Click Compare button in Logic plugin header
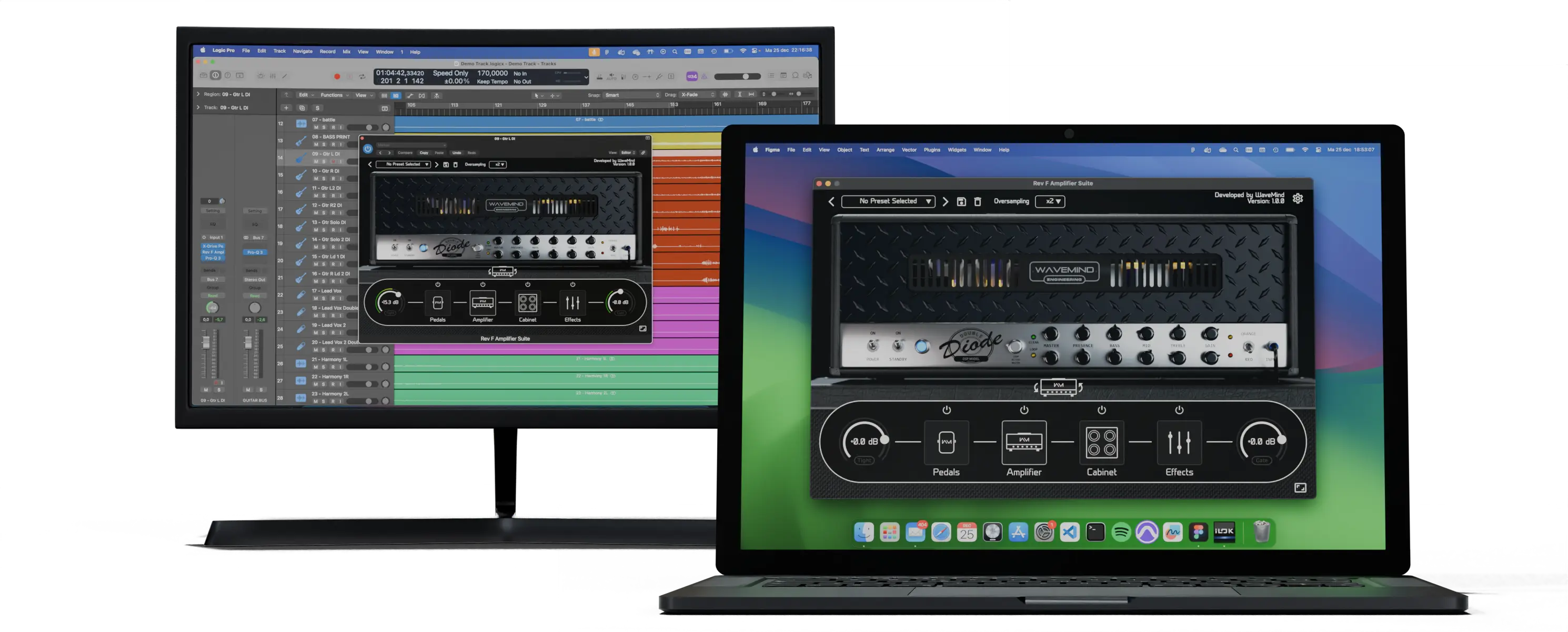 [405, 152]
